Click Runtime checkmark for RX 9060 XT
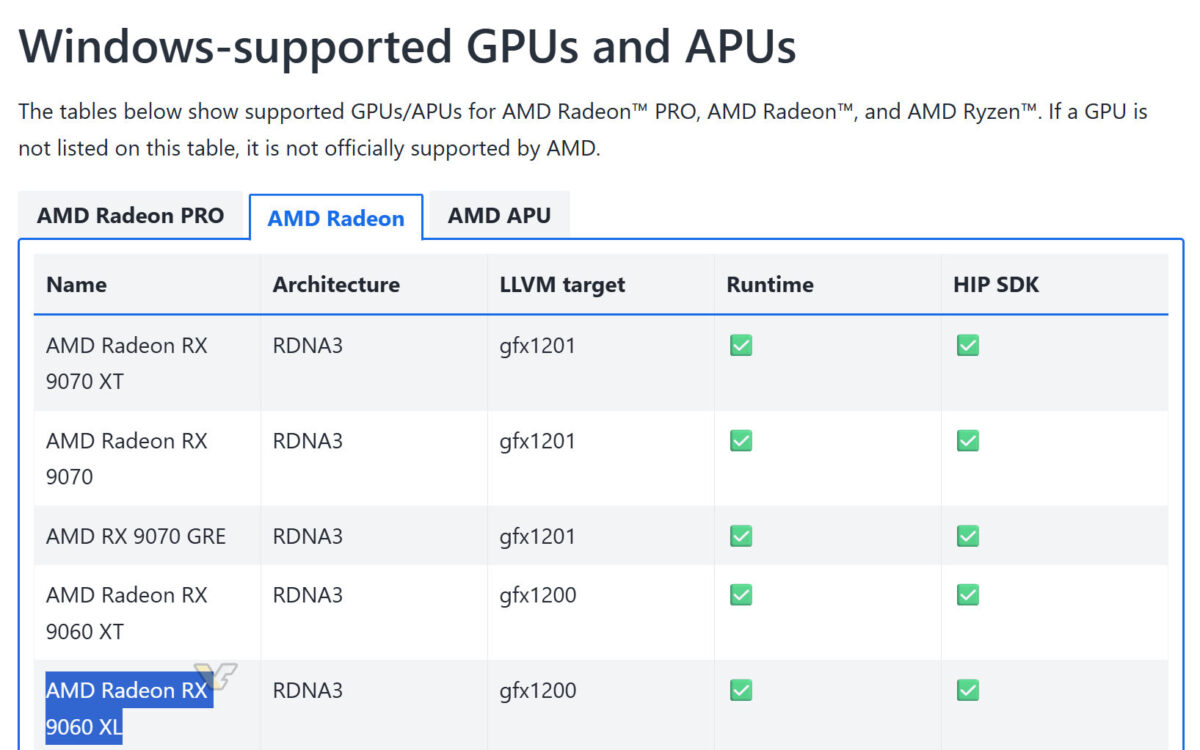The height and width of the screenshot is (750, 1200). pyautogui.click(x=740, y=595)
